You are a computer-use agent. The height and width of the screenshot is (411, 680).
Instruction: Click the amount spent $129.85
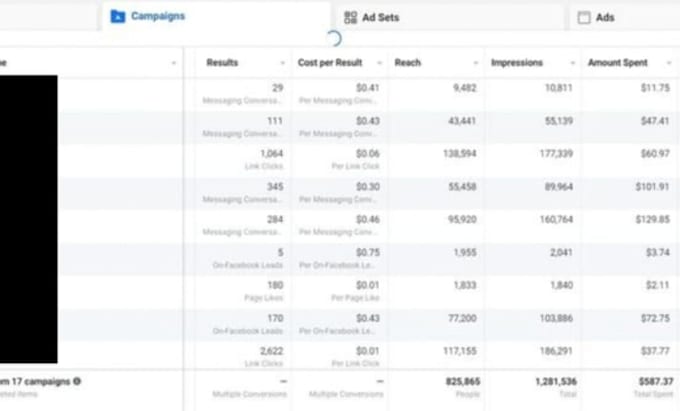(x=653, y=219)
